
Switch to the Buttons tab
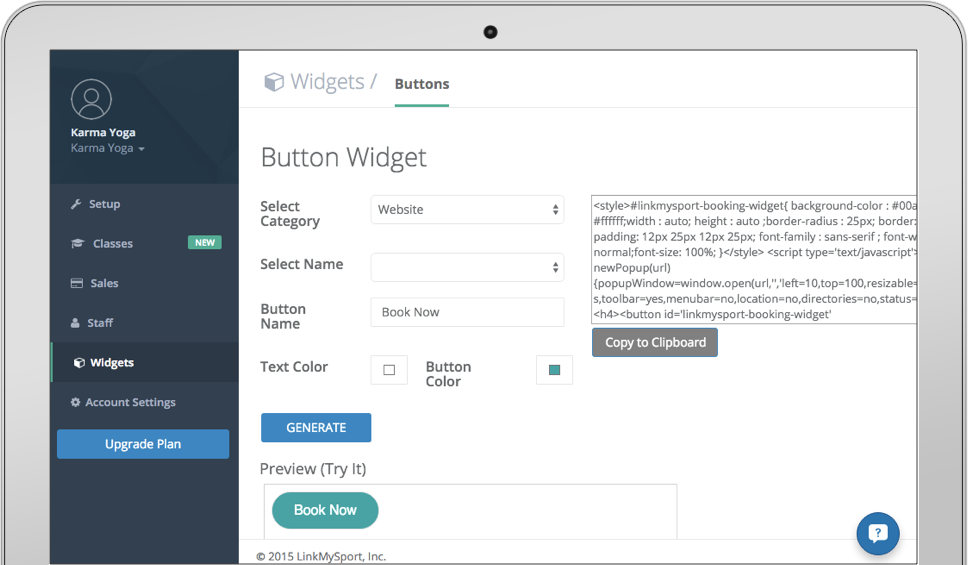[x=422, y=84]
